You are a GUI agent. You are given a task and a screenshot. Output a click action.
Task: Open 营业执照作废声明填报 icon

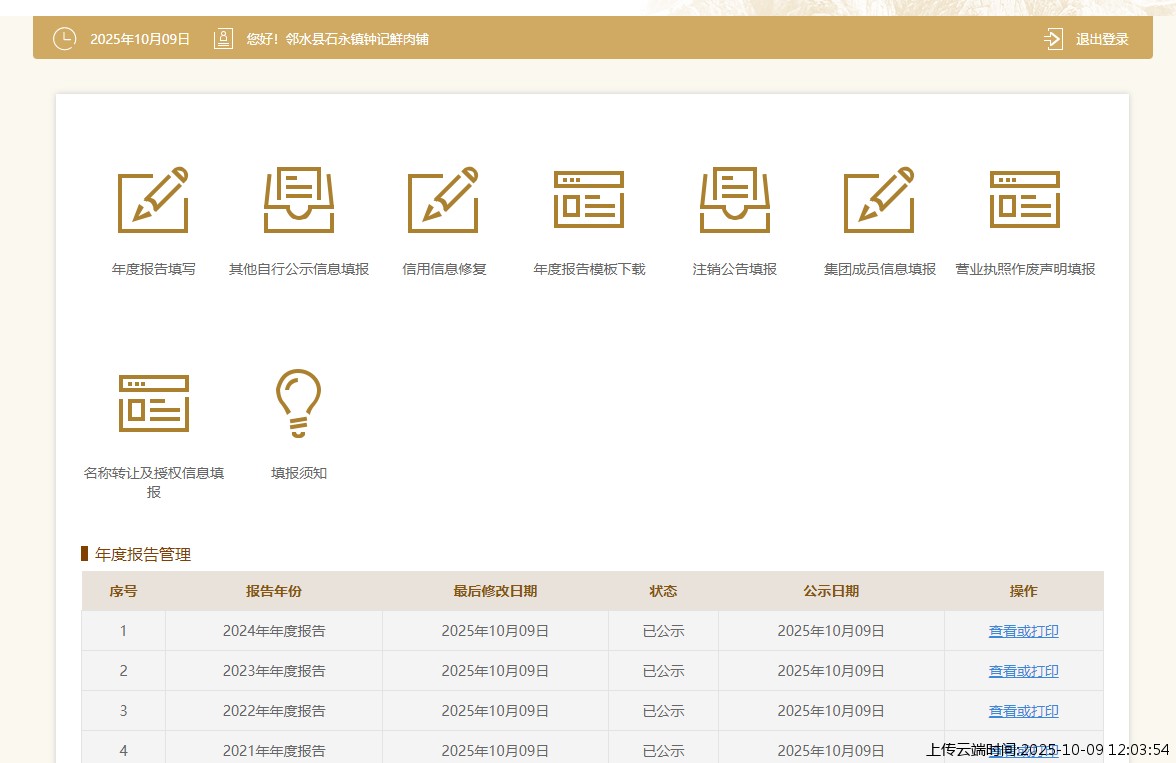[x=1024, y=200]
